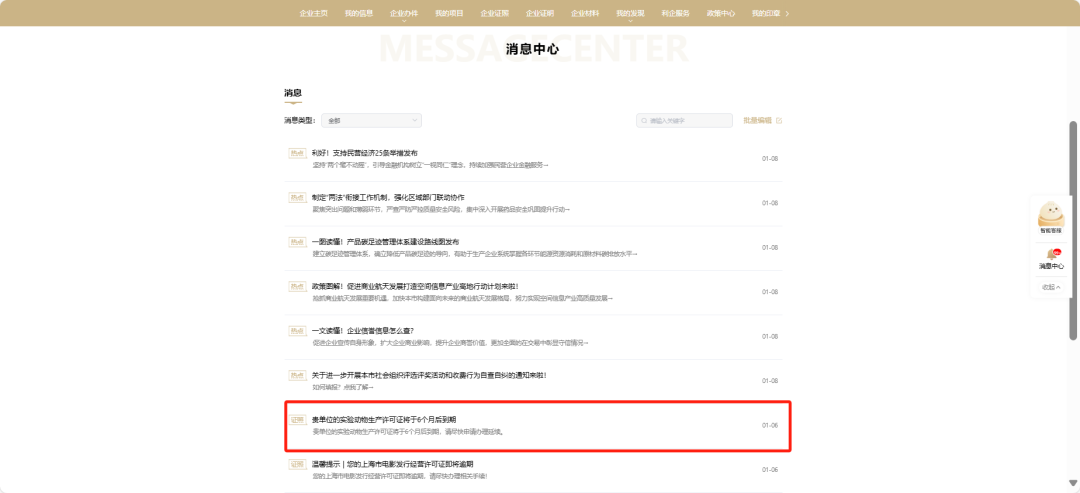Click date 01-06 on 电影发行经营许可证 row
This screenshot has width=1080, height=493.
(x=769, y=470)
